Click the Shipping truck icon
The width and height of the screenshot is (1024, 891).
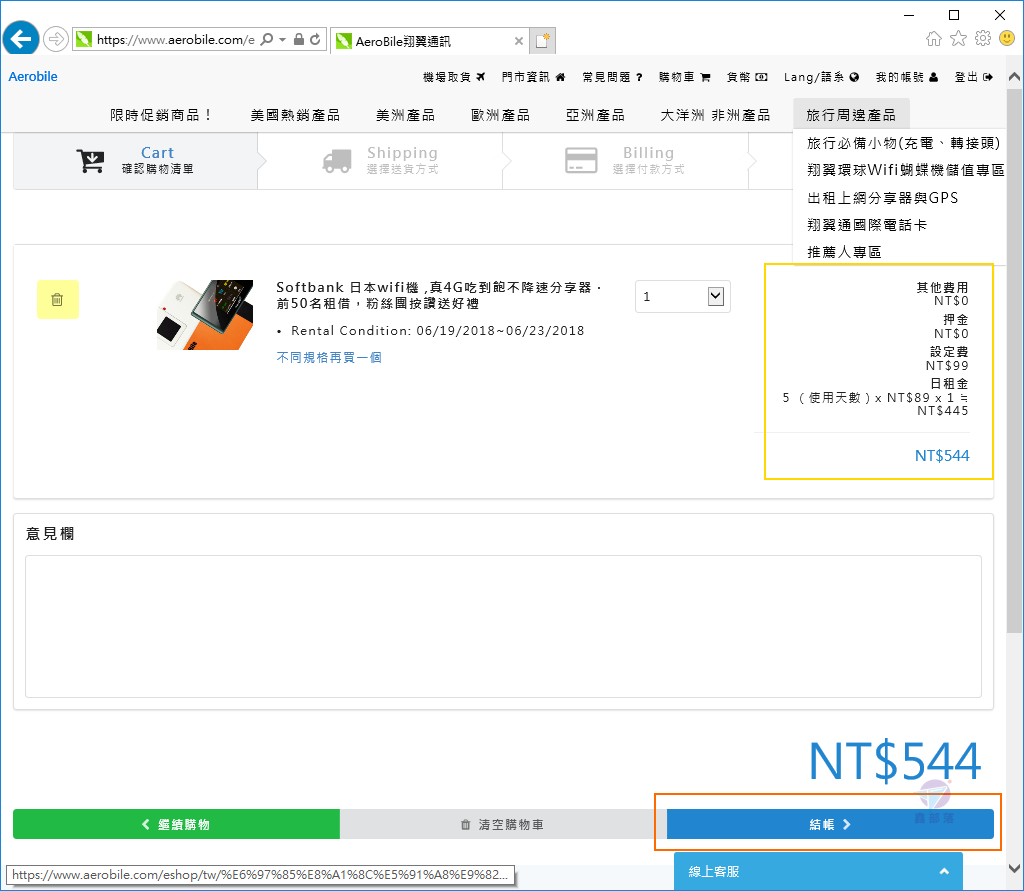[337, 161]
